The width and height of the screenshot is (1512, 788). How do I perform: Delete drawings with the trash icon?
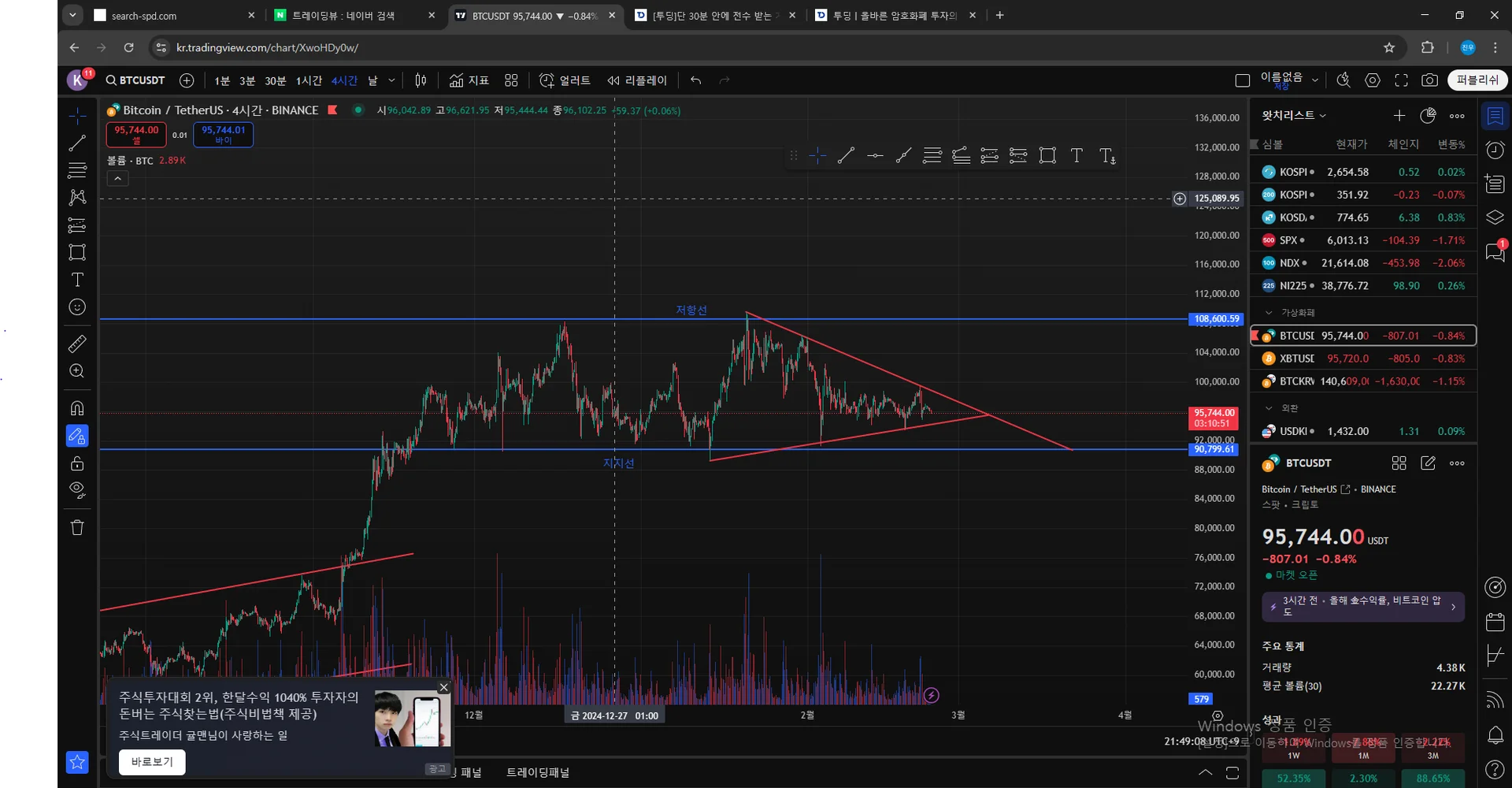click(77, 528)
